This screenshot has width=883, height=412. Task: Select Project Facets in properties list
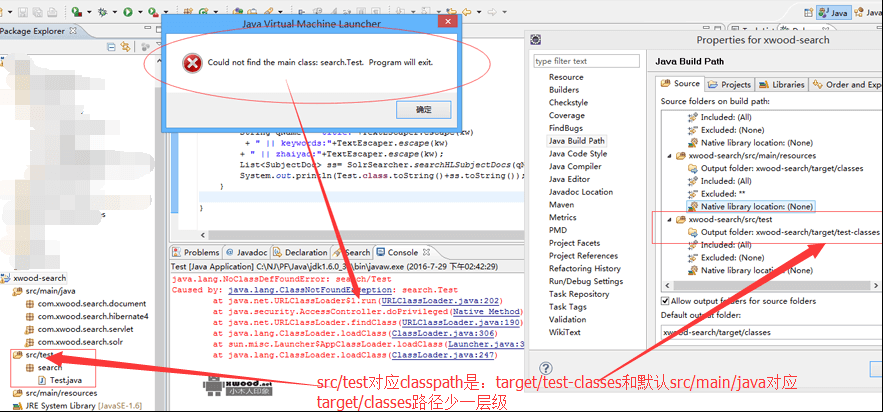coord(574,243)
